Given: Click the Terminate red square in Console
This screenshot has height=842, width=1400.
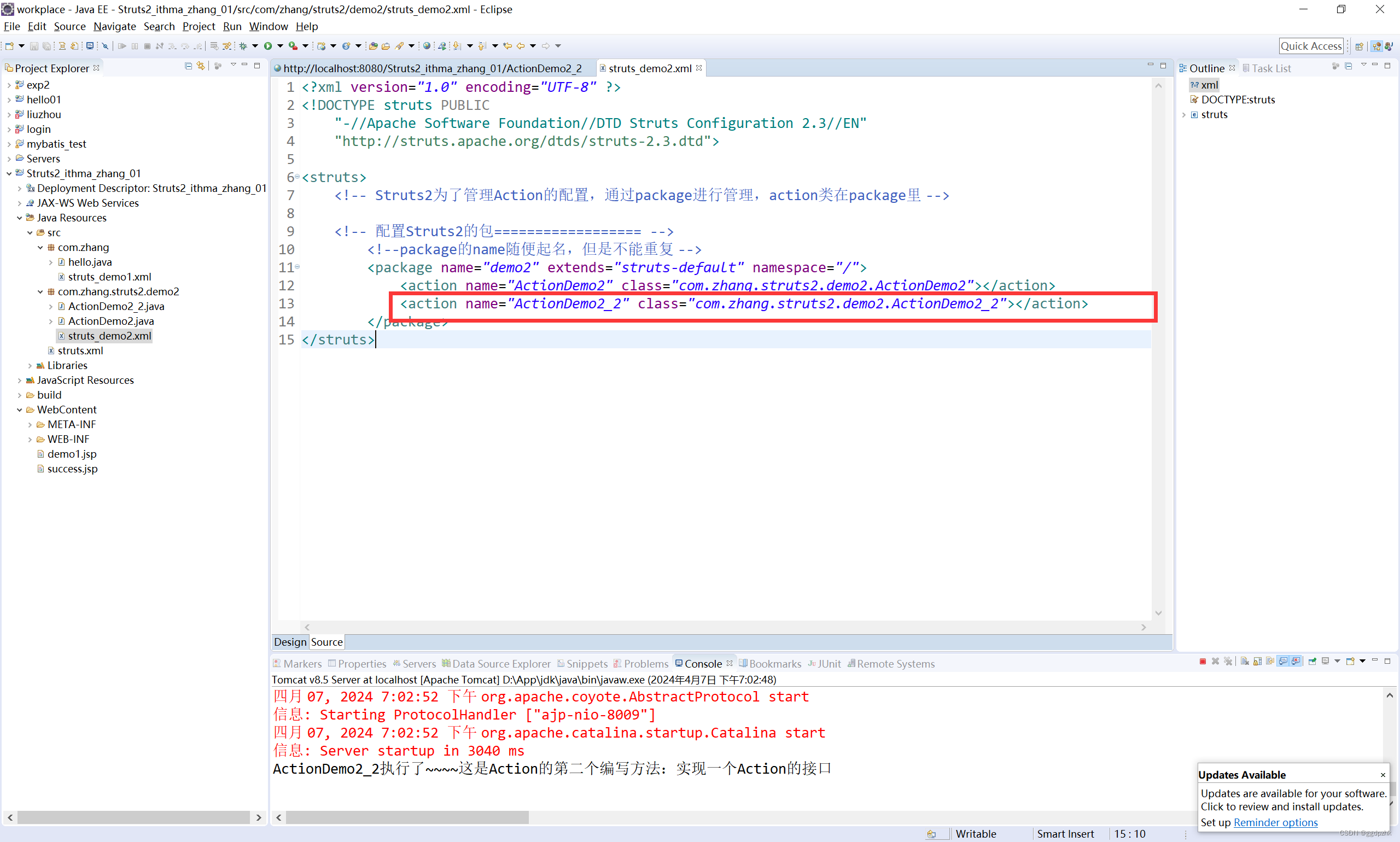Looking at the screenshot, I should [1203, 662].
